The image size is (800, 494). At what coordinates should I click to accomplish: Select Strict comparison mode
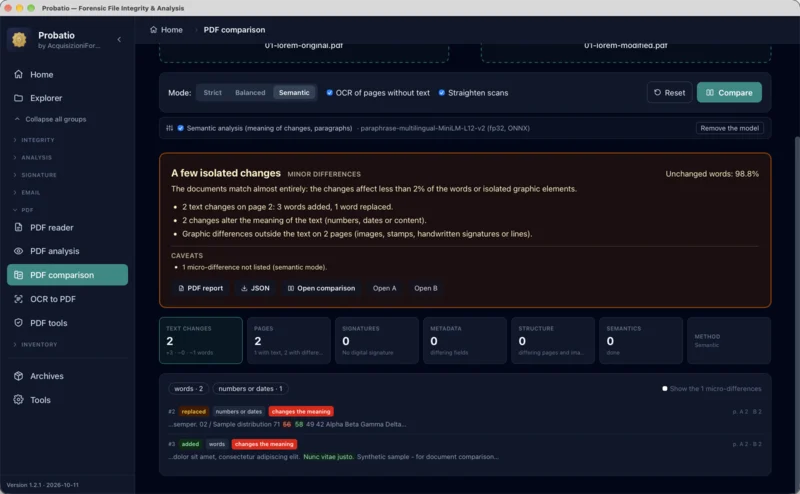[212, 93]
